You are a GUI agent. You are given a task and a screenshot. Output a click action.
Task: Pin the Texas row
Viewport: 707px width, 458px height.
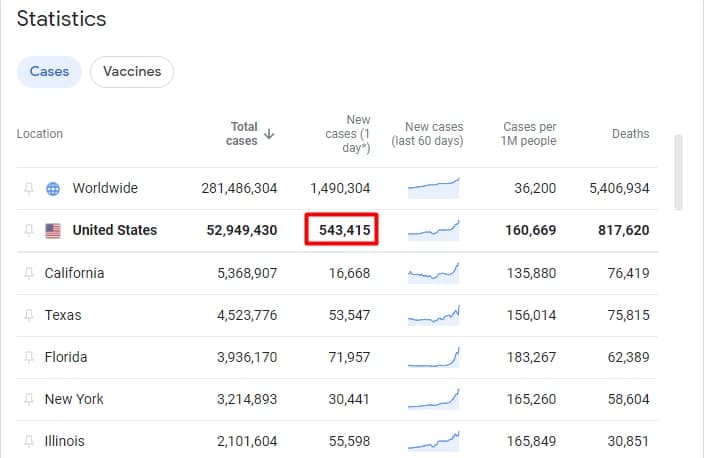click(x=29, y=315)
